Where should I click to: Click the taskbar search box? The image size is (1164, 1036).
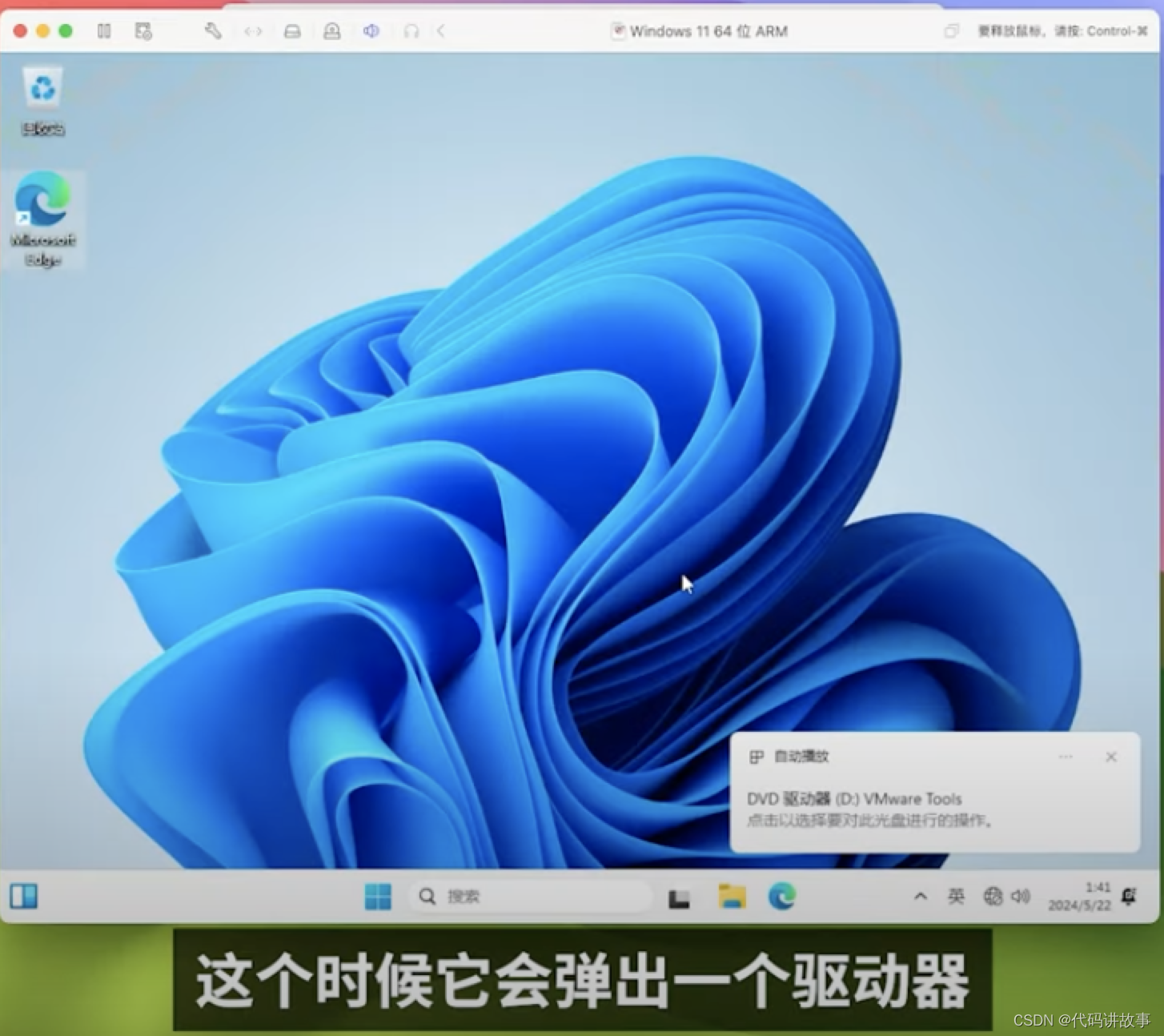532,896
